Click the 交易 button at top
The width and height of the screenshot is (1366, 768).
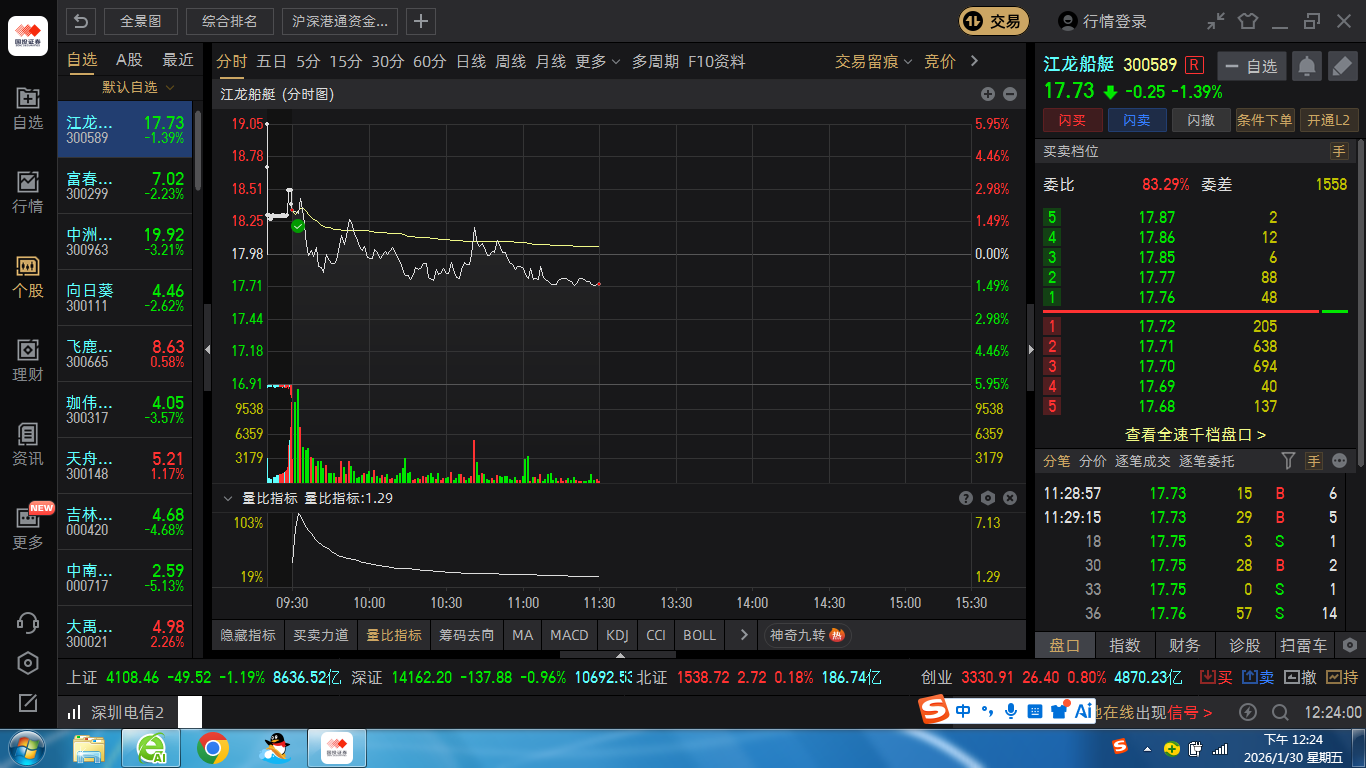994,21
